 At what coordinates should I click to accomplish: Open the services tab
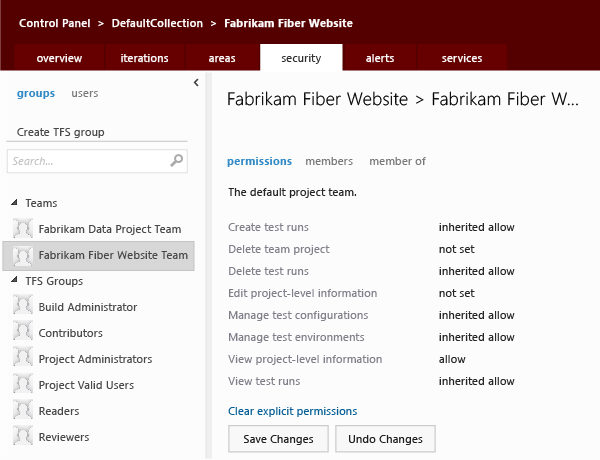462,58
